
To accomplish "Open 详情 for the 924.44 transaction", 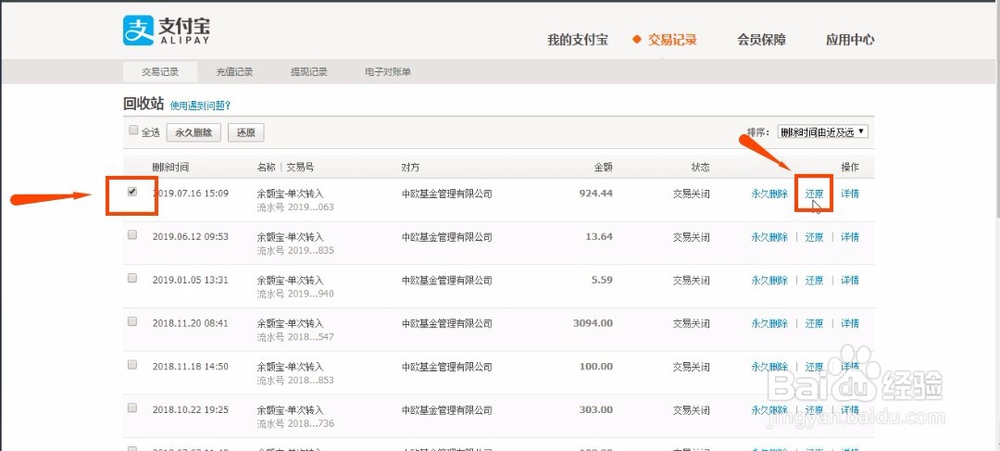I will pos(849,193).
